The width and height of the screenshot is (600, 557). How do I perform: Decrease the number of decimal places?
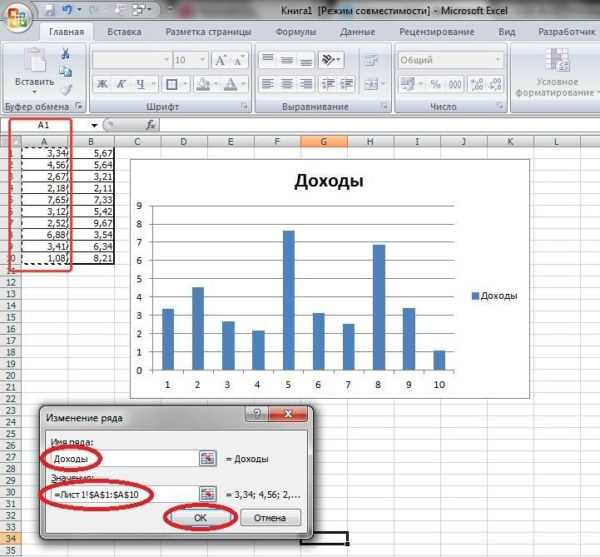[495, 84]
